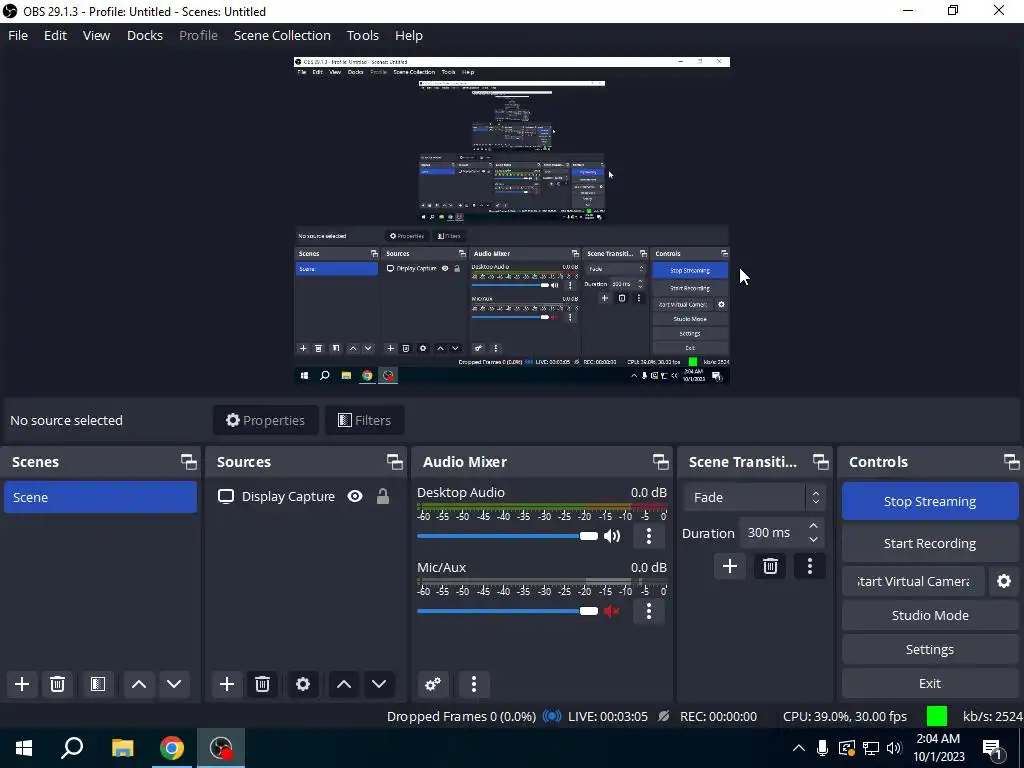Screen dimensions: 1024x768
Task: Move source up in Sources dock
Action: pos(344,684)
